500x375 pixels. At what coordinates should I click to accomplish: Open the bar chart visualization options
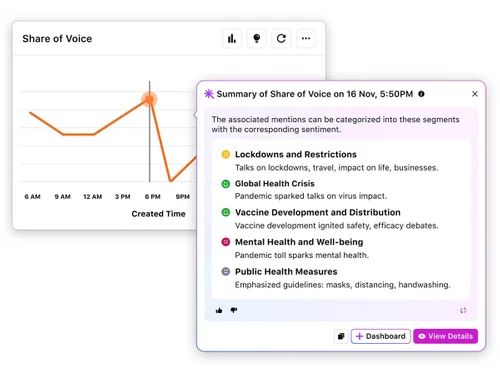click(232, 39)
